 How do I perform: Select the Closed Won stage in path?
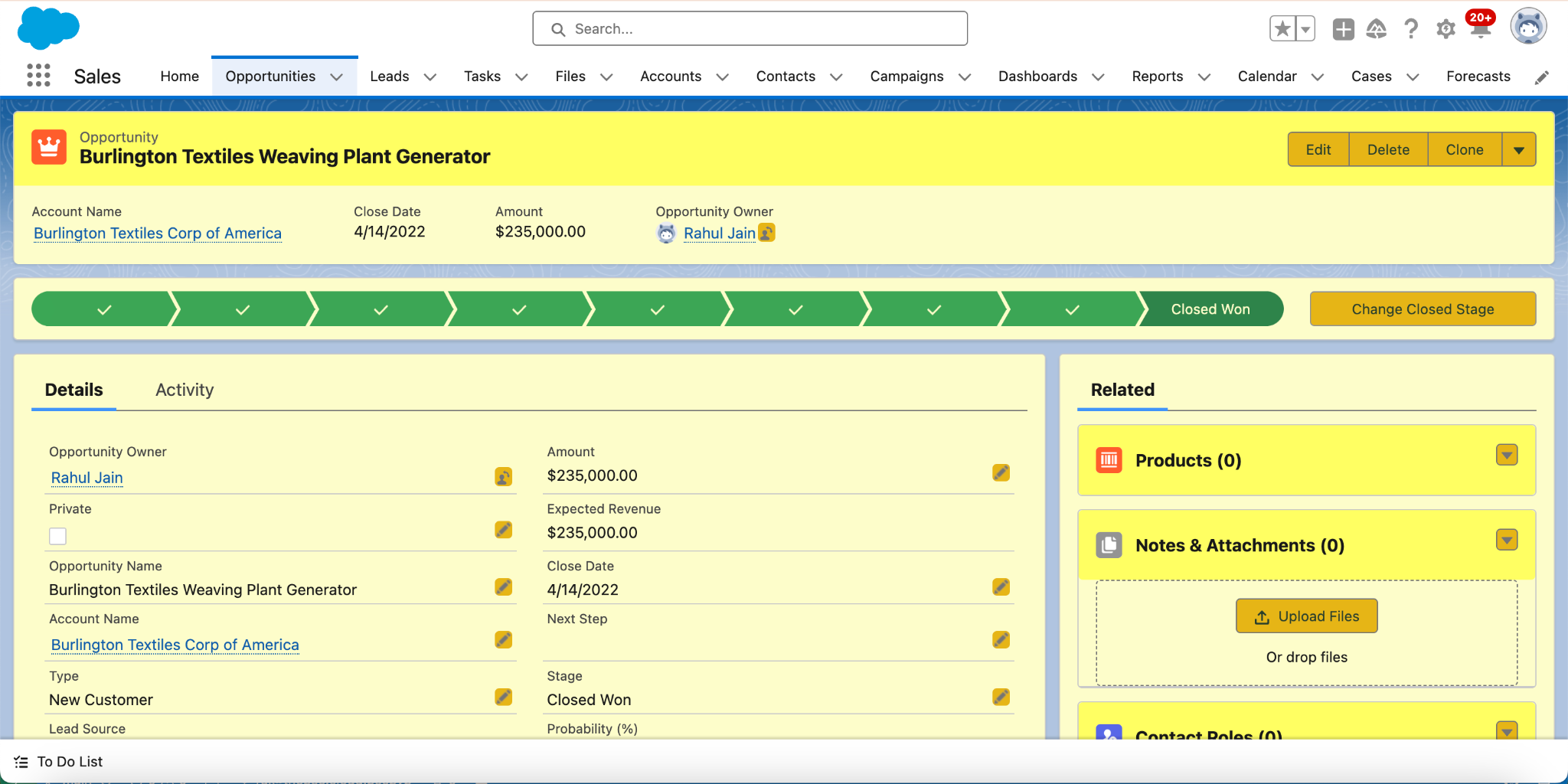[x=1210, y=309]
